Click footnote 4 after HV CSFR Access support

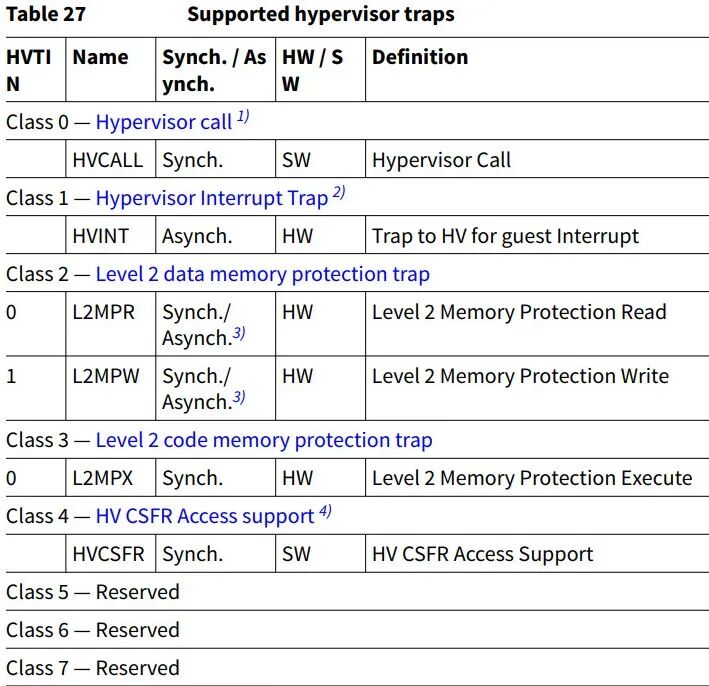(325, 511)
